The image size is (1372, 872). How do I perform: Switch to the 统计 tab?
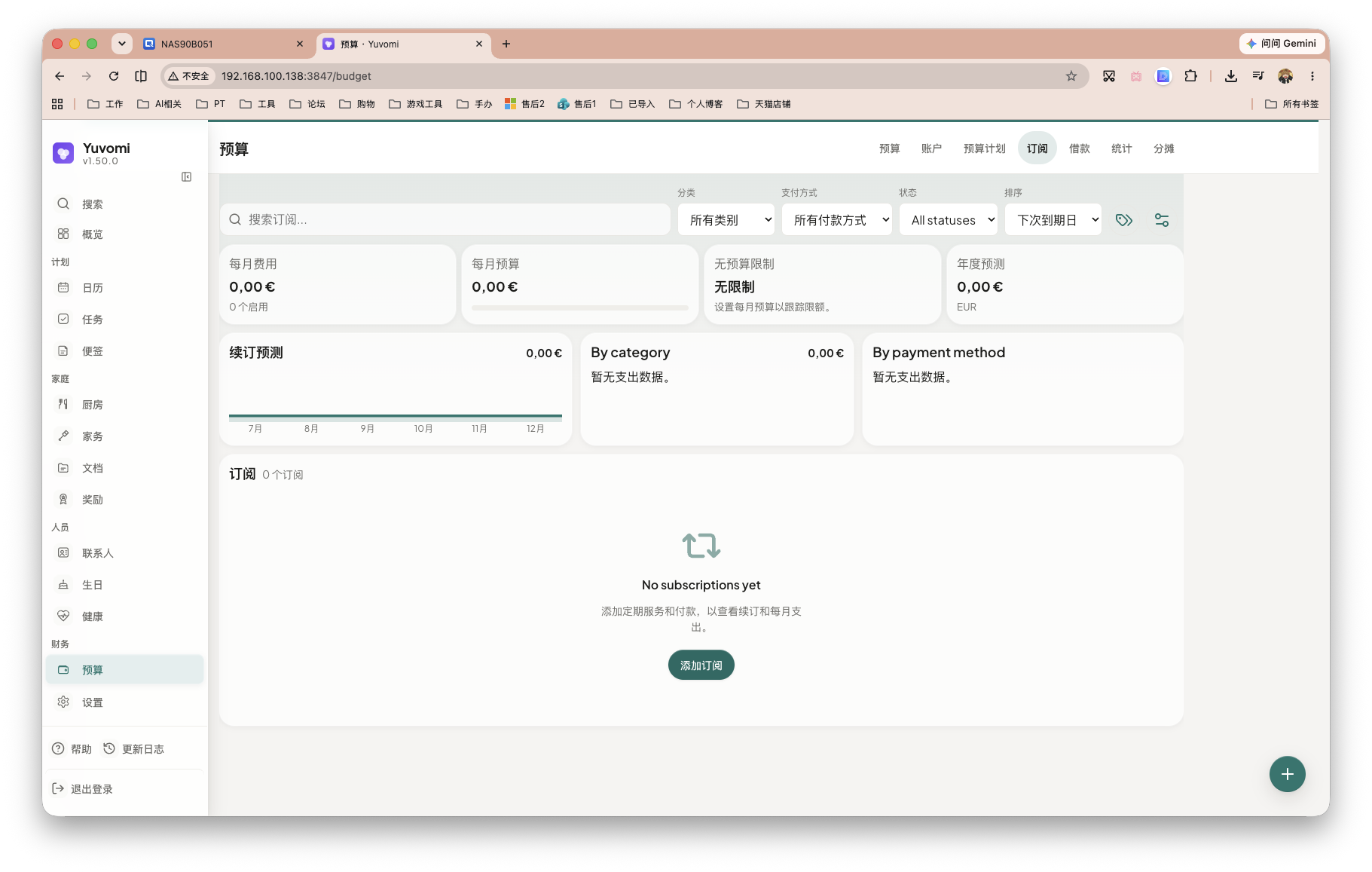[1121, 148]
